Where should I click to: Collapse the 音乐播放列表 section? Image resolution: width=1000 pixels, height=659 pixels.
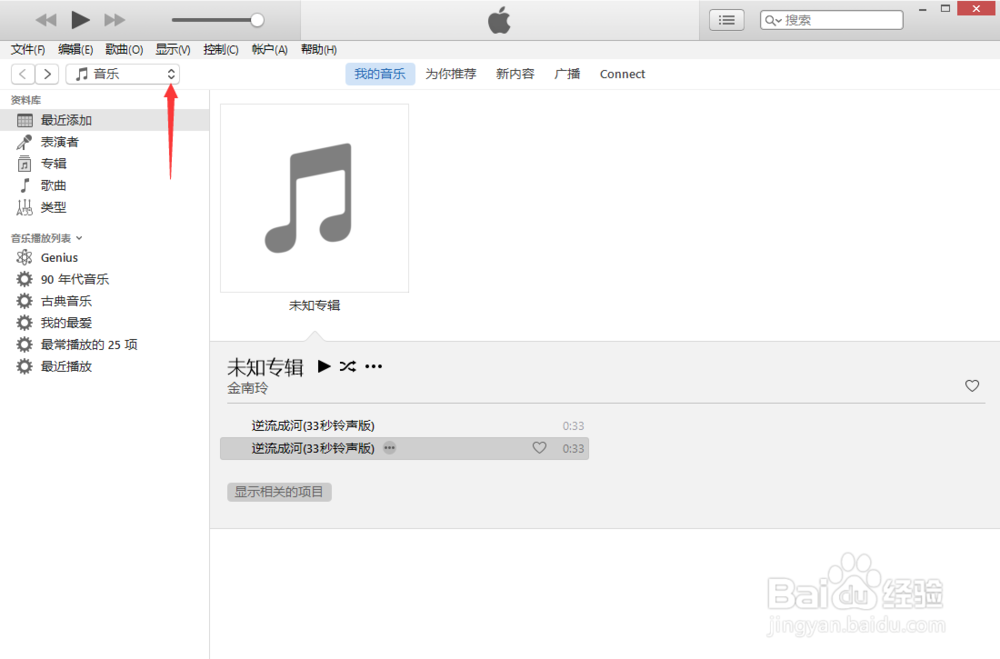(x=78, y=238)
